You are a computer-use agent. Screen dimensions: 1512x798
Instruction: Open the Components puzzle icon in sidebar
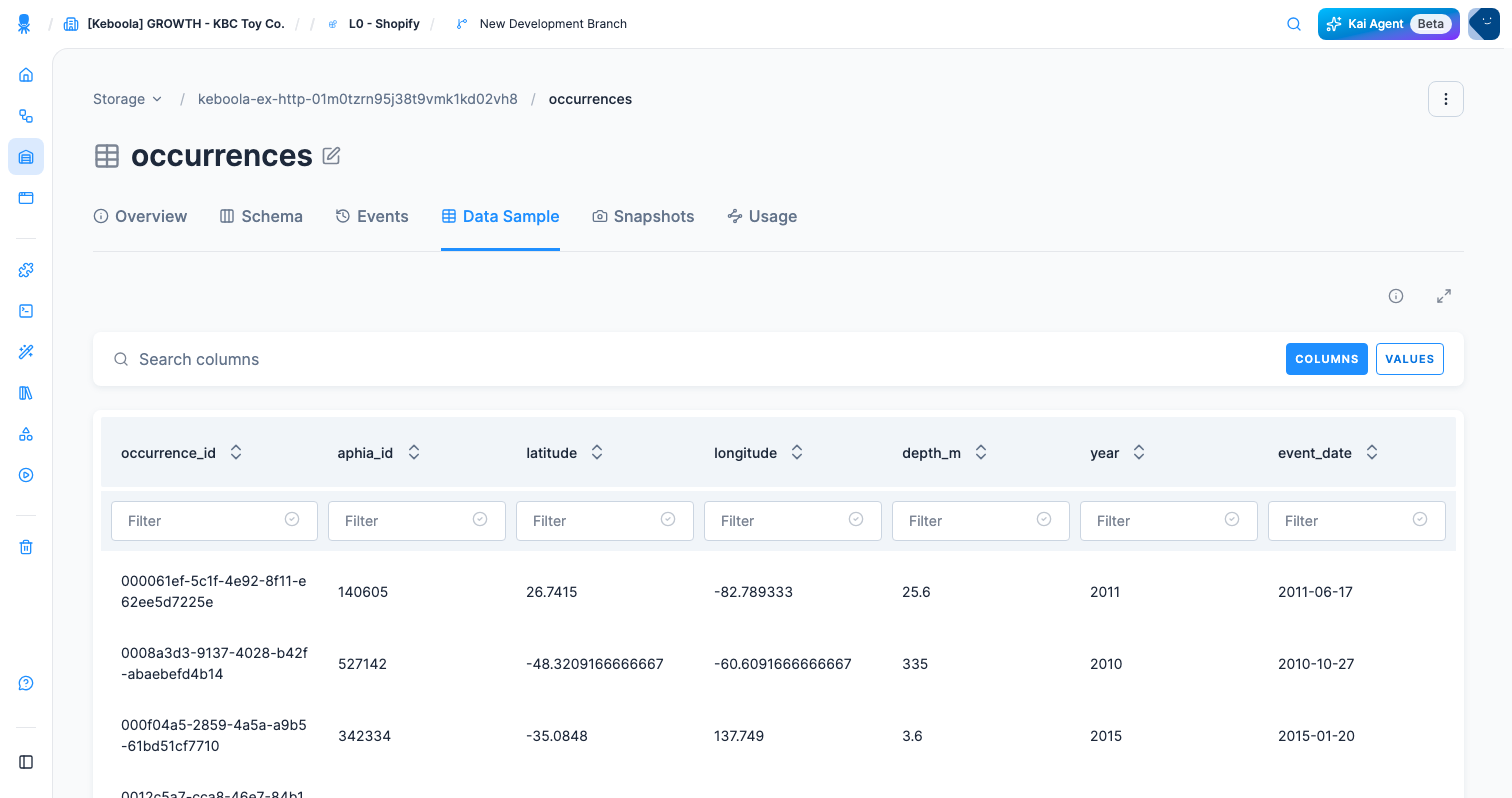pyautogui.click(x=26, y=270)
